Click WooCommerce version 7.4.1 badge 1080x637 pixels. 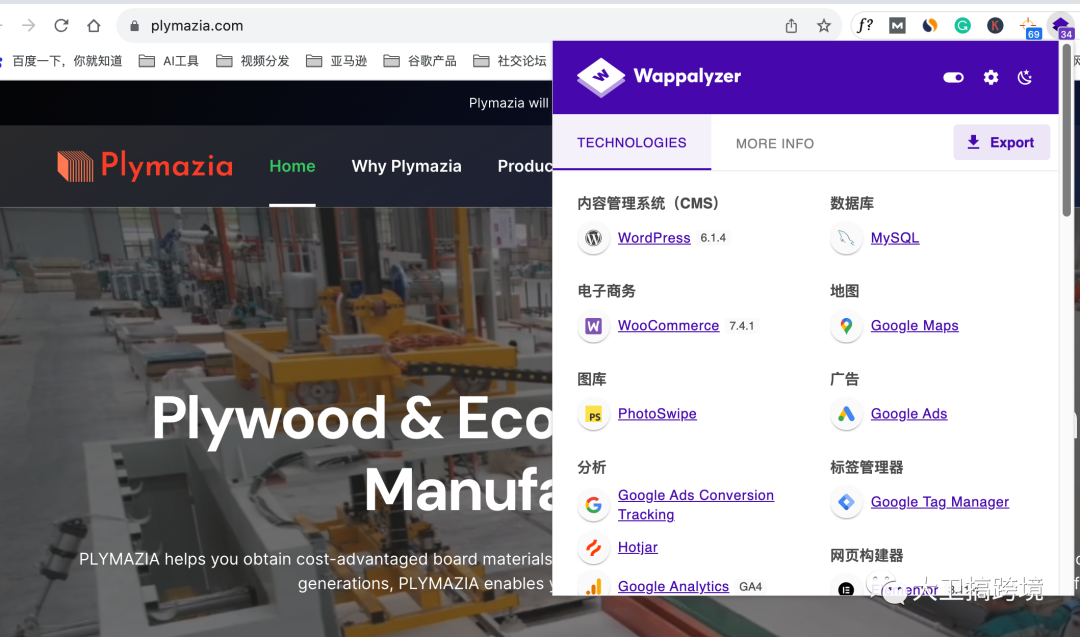coord(741,326)
